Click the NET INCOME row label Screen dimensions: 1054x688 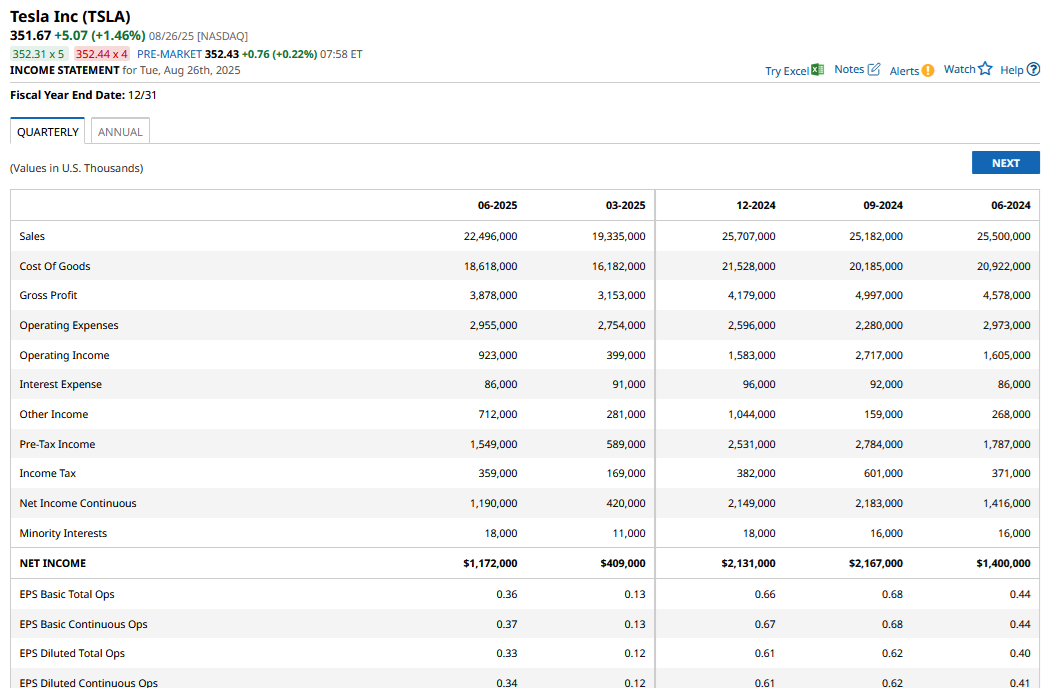tap(52, 564)
